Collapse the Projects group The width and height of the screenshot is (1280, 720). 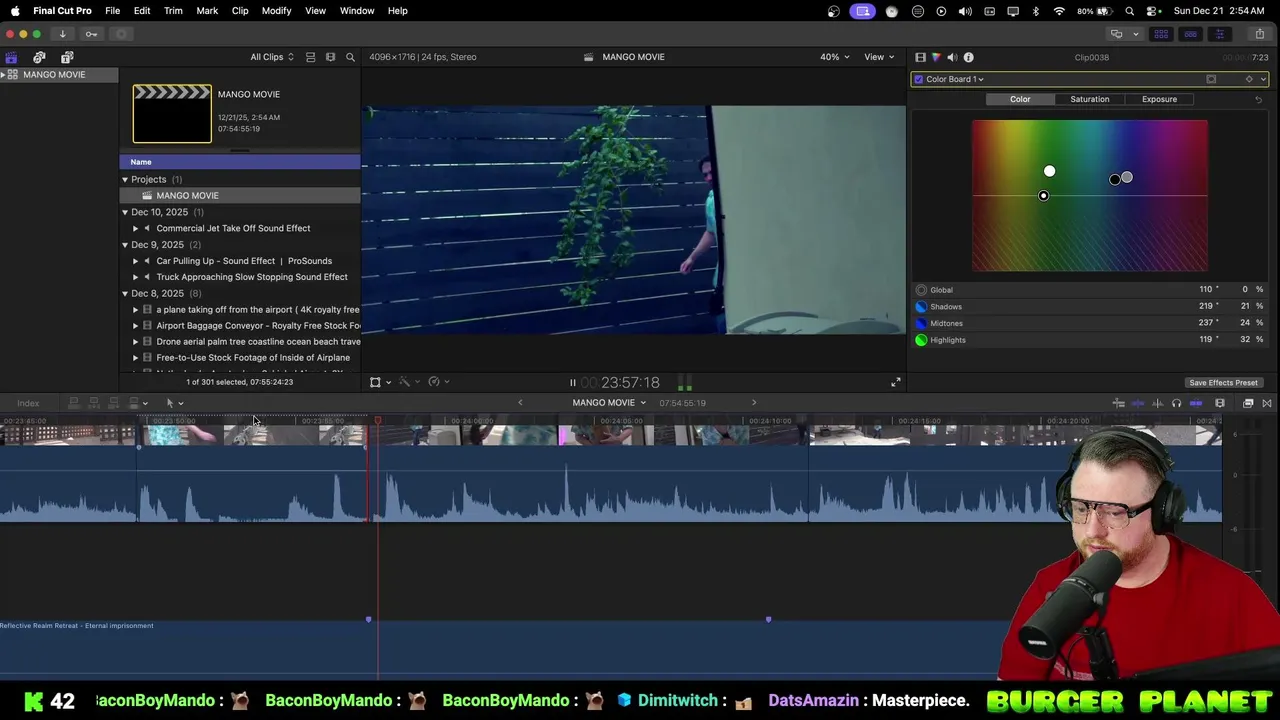[x=125, y=180]
